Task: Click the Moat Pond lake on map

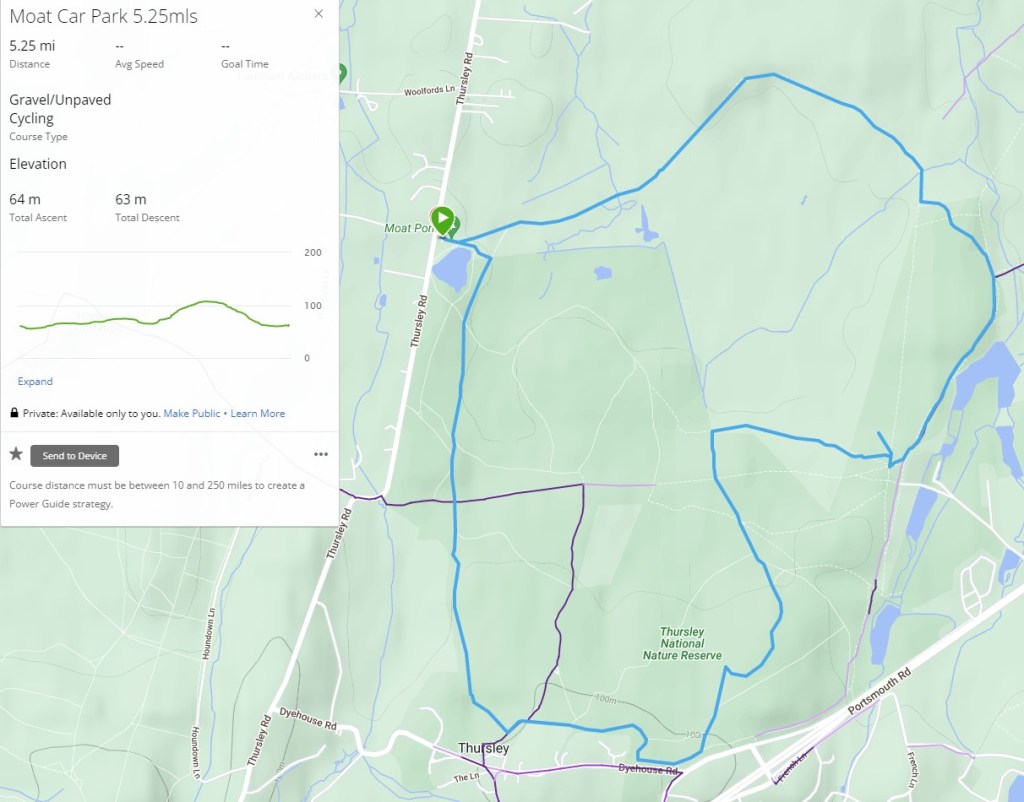Action: click(x=452, y=270)
